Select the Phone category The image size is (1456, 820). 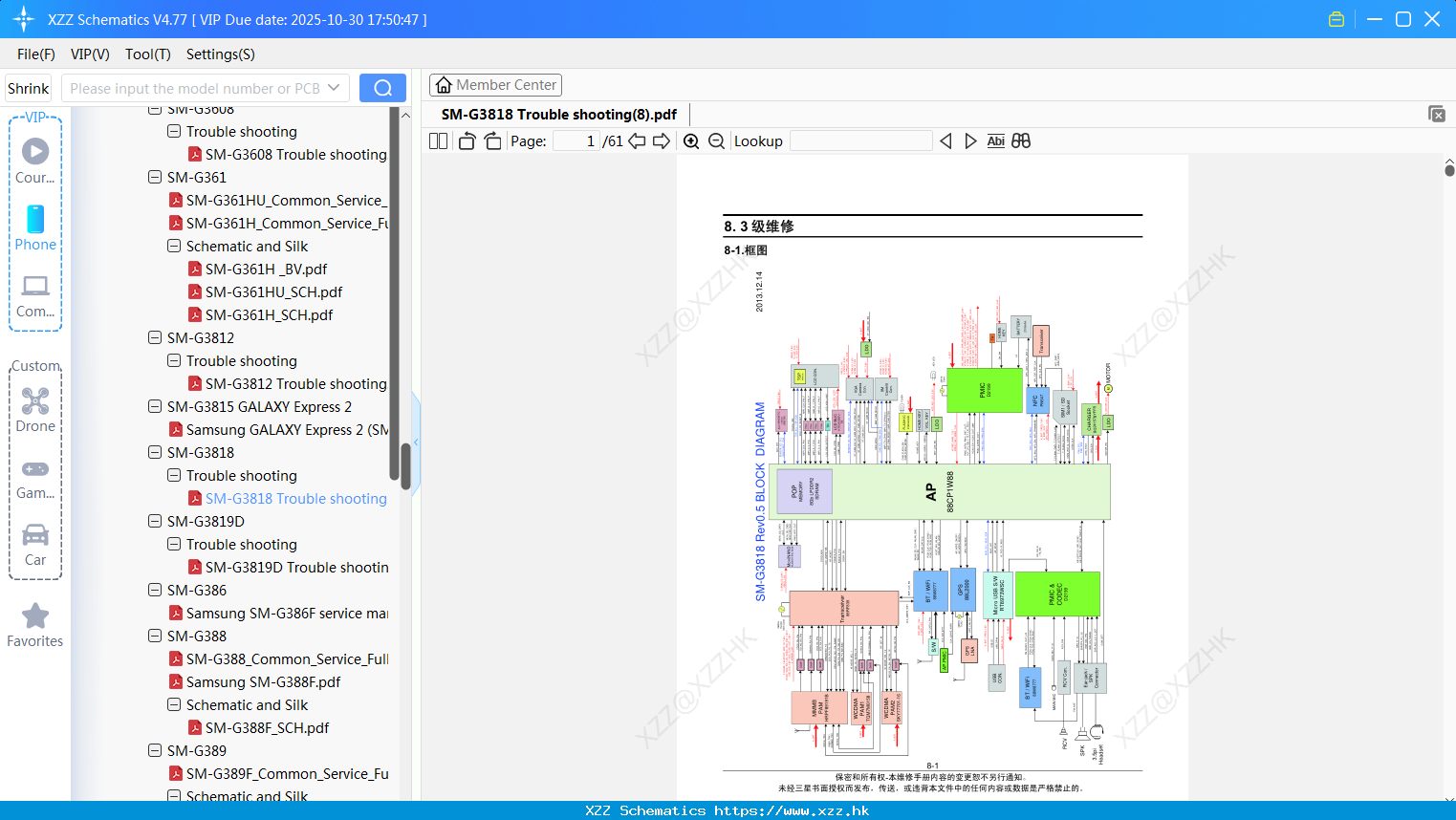35,227
